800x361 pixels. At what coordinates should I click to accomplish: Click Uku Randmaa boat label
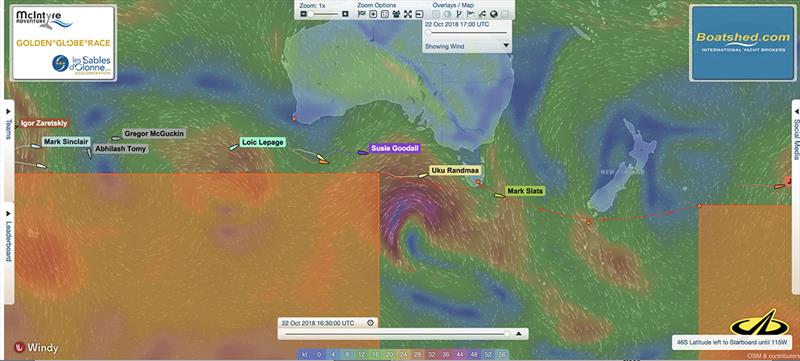pyautogui.click(x=455, y=170)
